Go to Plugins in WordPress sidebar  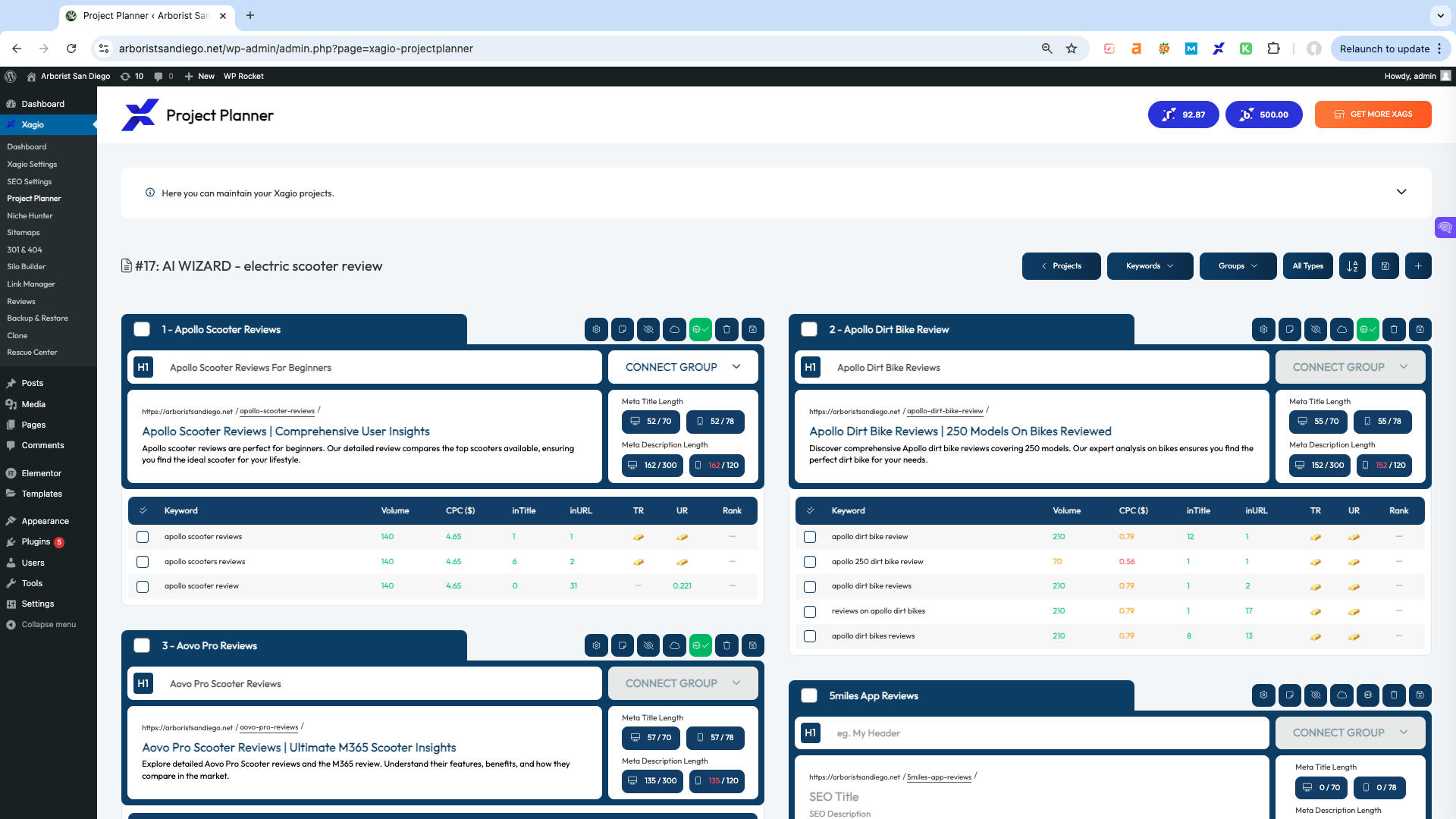coord(36,542)
